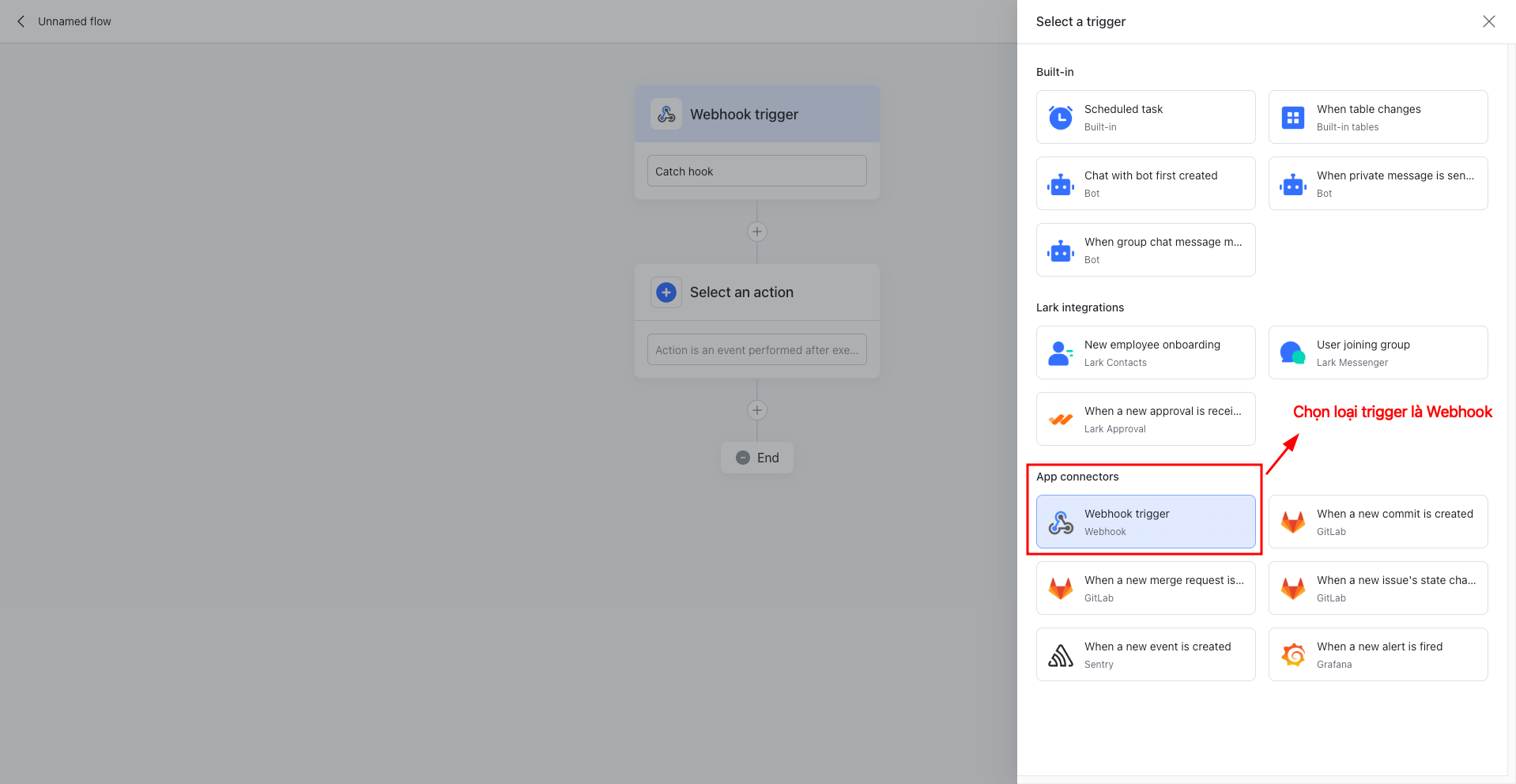Viewport: 1516px width, 784px height.
Task: Click the When table changes icon
Action: pyautogui.click(x=1293, y=117)
